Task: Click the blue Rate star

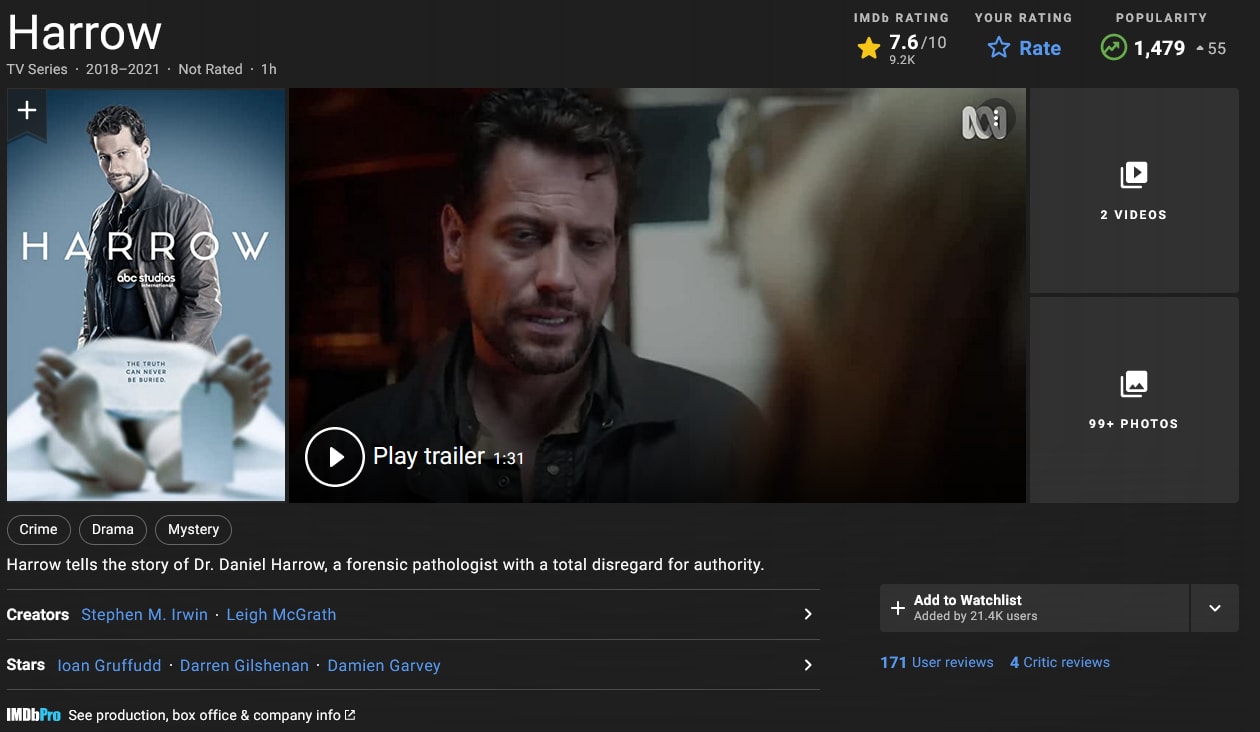Action: click(x=999, y=48)
